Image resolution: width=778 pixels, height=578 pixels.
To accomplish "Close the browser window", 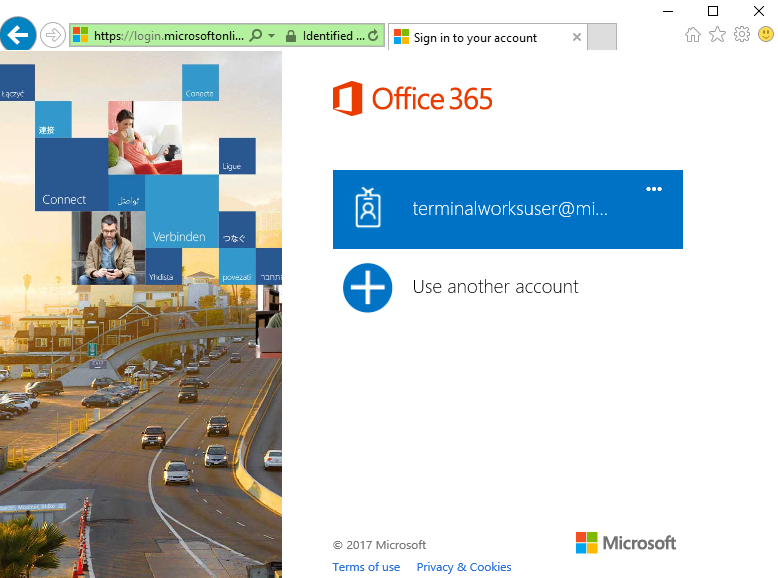I will point(759,11).
